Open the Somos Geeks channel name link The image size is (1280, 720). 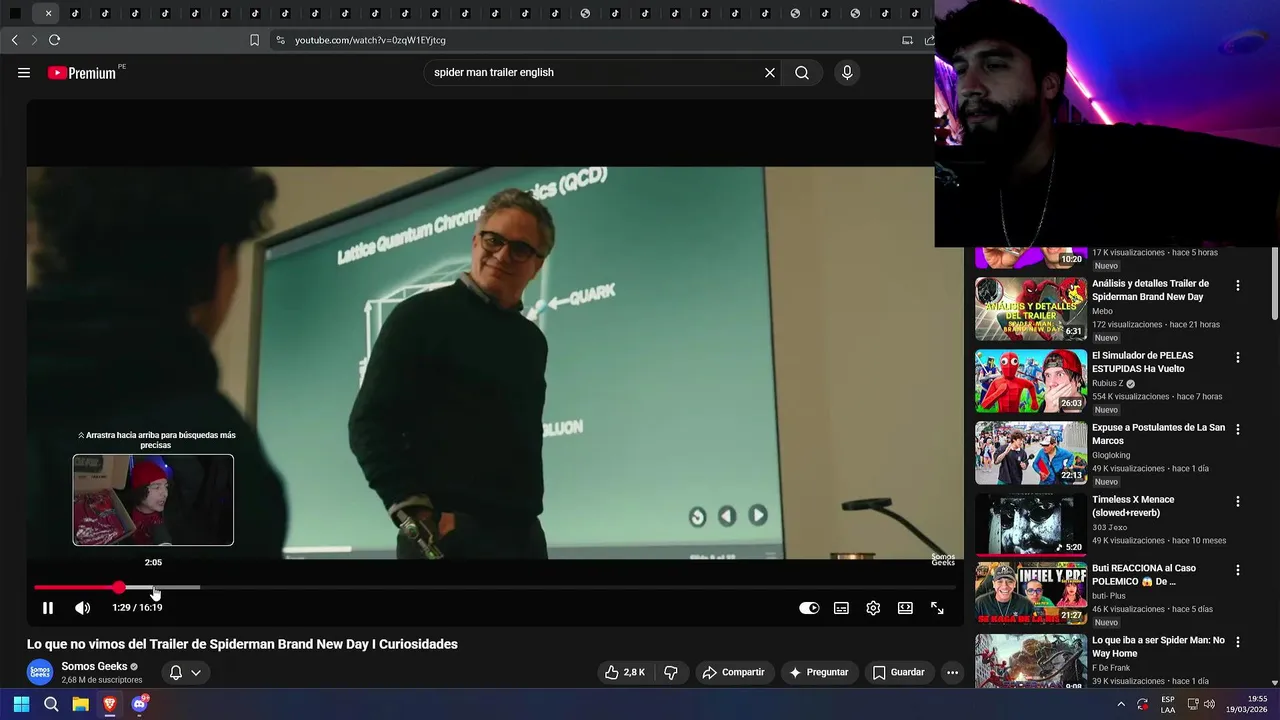[94, 666]
